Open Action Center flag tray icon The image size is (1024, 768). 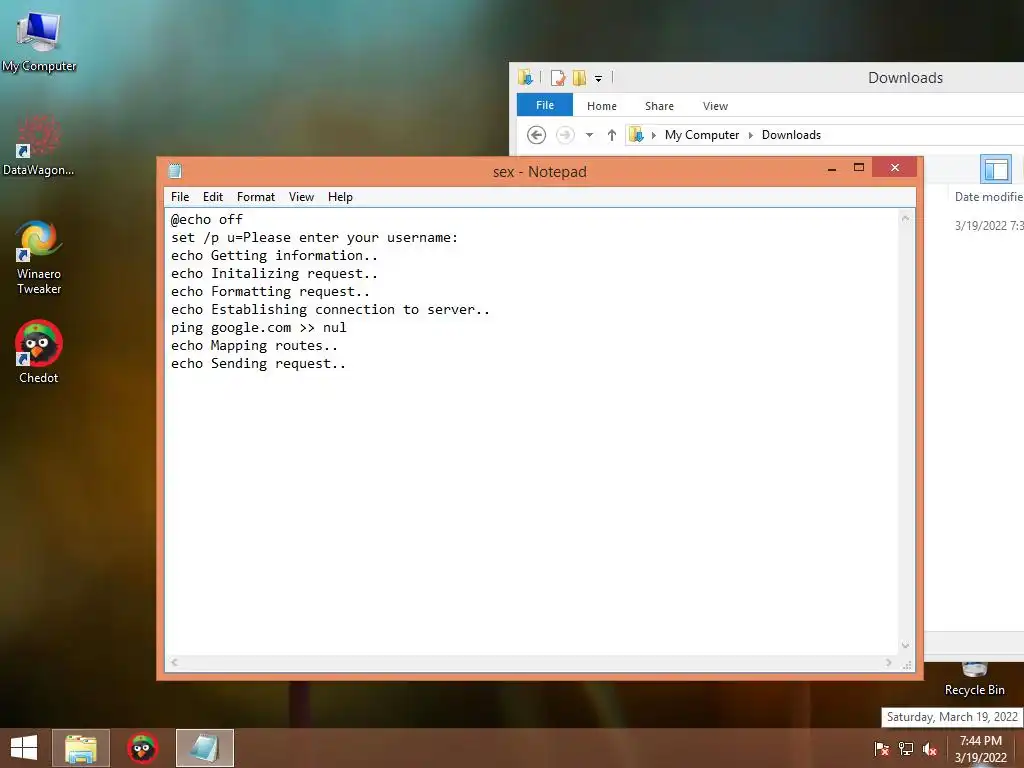click(x=882, y=749)
